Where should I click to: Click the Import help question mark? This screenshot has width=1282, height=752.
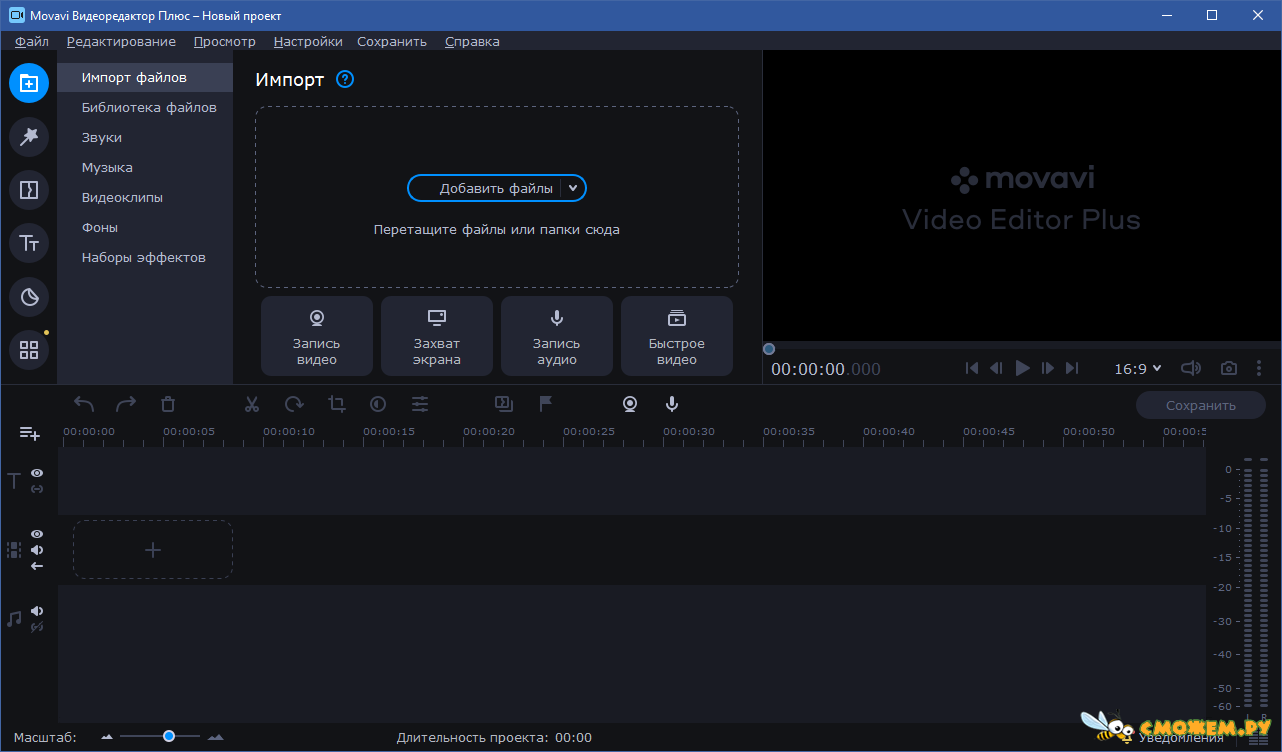(x=345, y=79)
